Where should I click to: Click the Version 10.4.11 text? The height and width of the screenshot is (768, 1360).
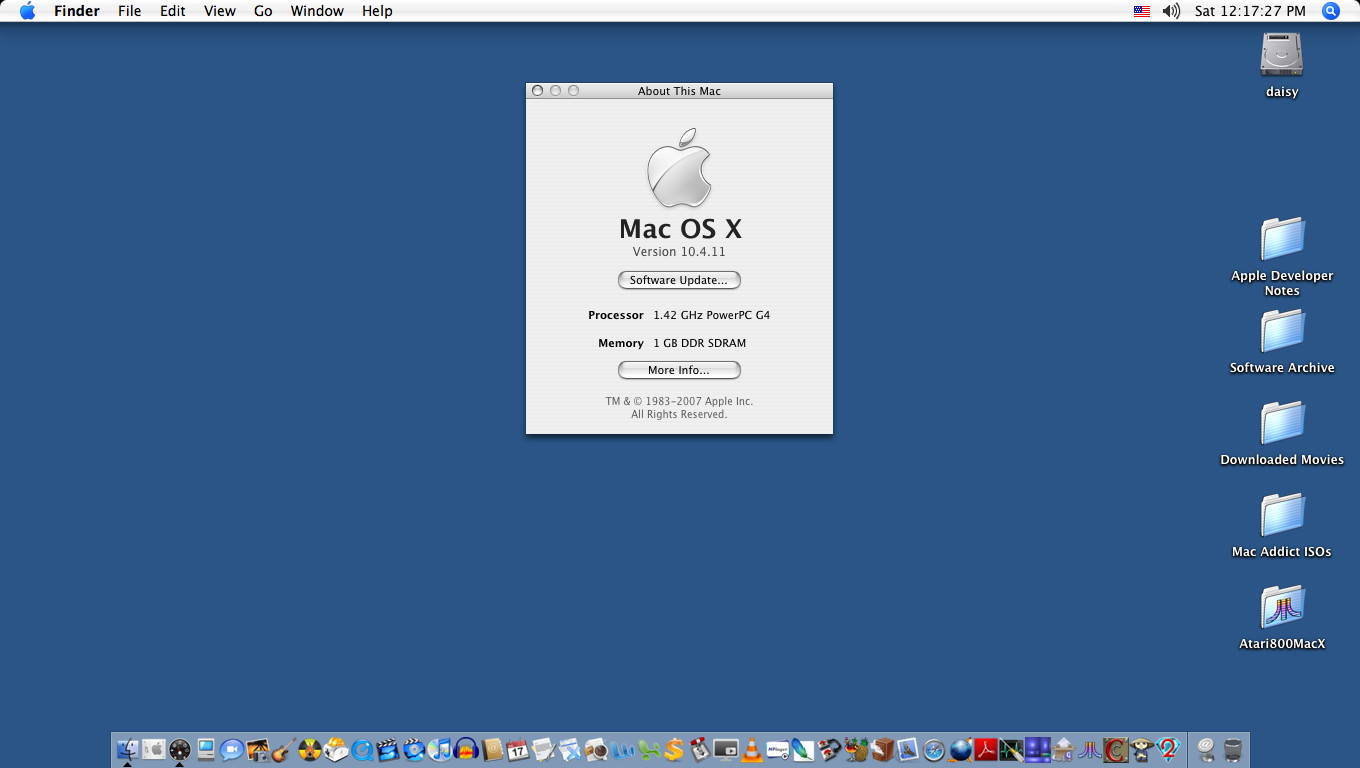click(679, 252)
